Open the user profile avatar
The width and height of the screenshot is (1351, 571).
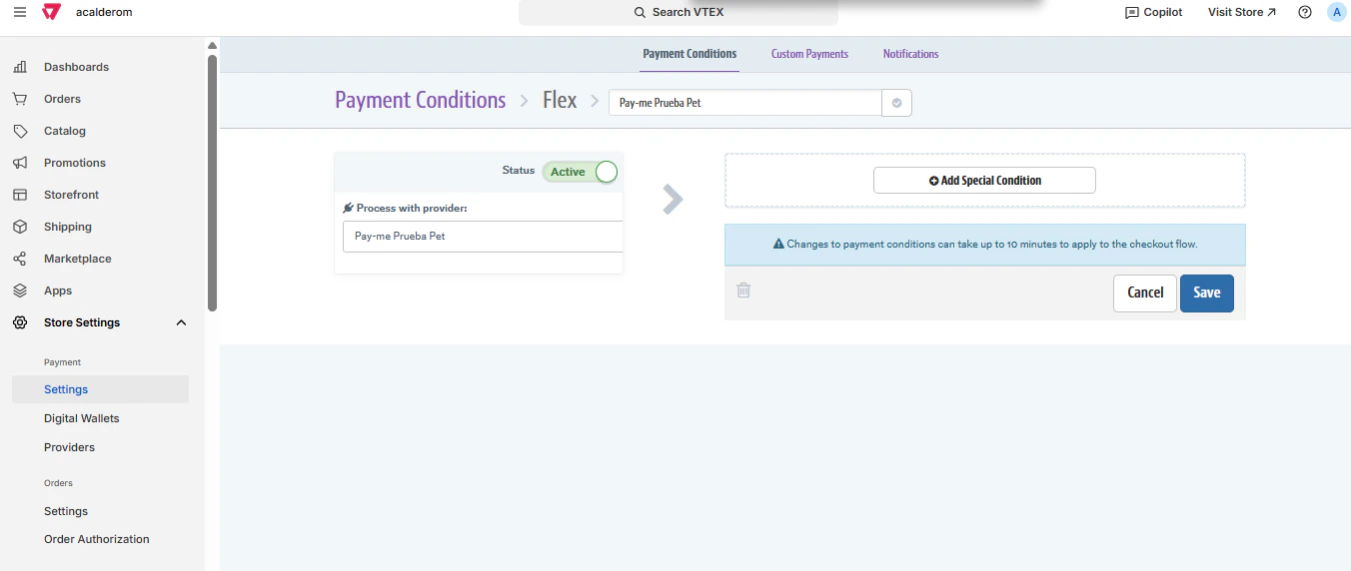[x=1337, y=12]
